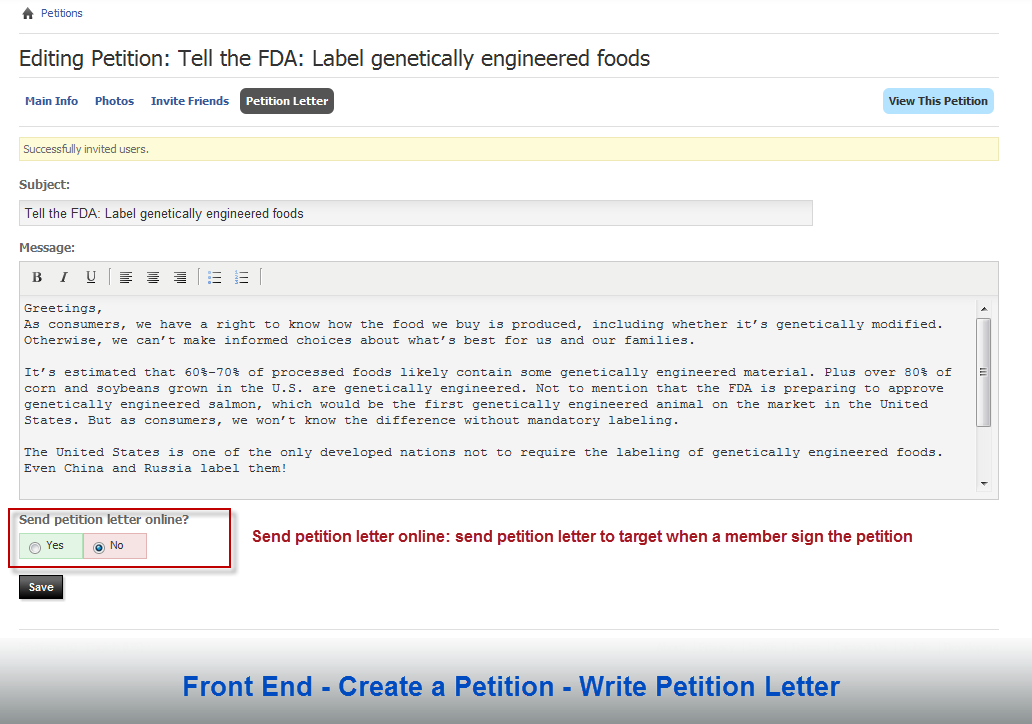This screenshot has height=724, width=1032.
Task: Center-align the message text
Action: coord(153,278)
